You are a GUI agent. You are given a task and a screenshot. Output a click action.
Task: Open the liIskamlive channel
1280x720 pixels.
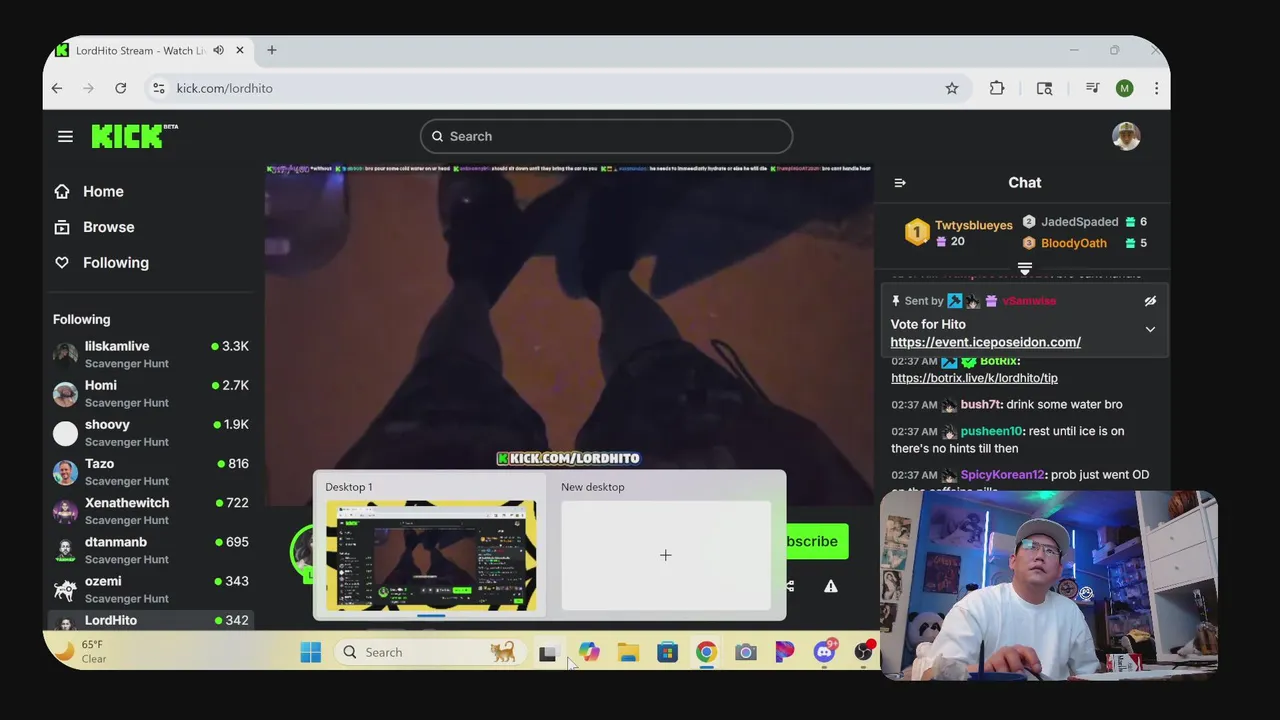click(x=151, y=354)
